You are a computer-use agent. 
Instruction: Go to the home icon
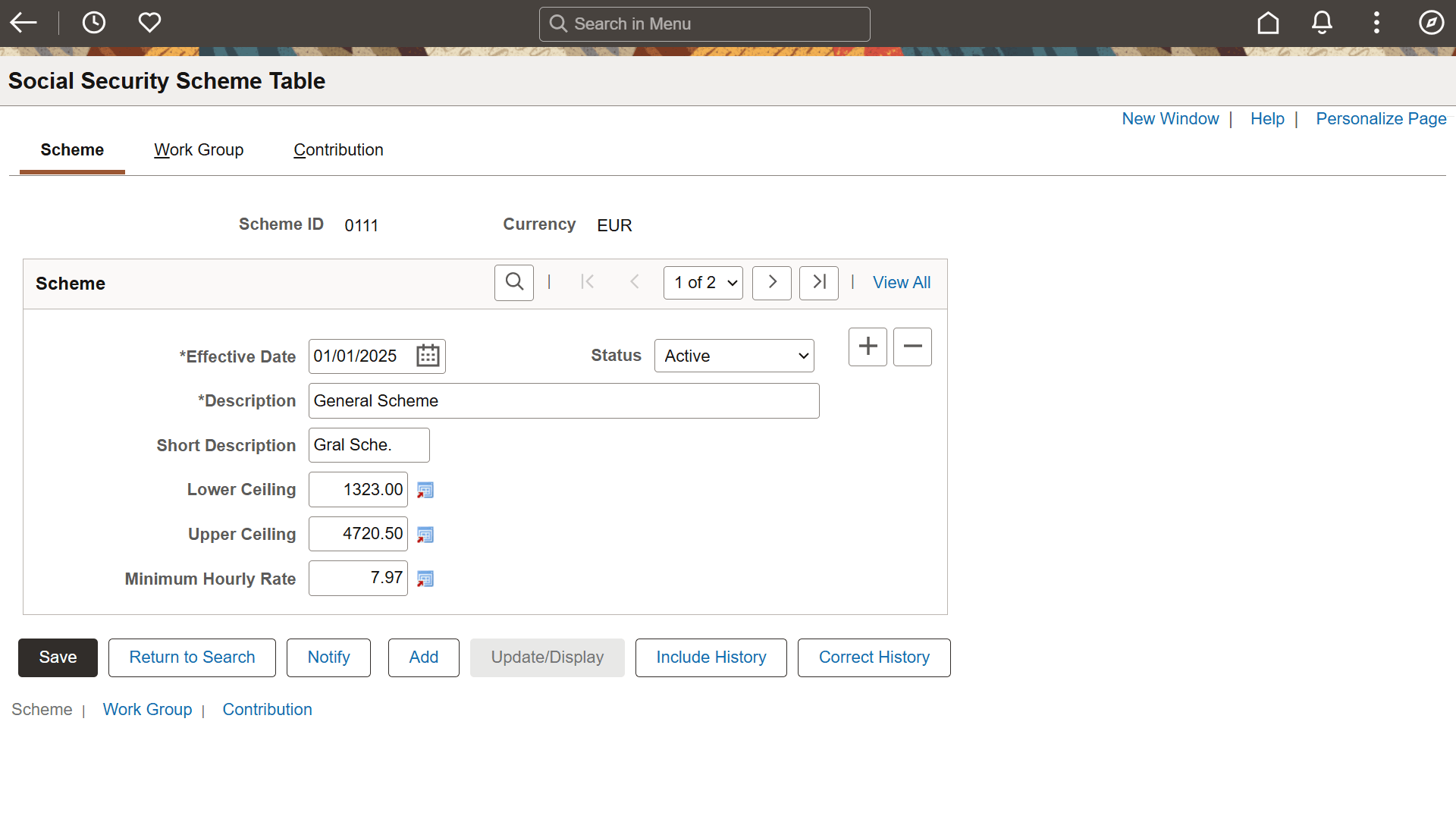pos(1268,23)
